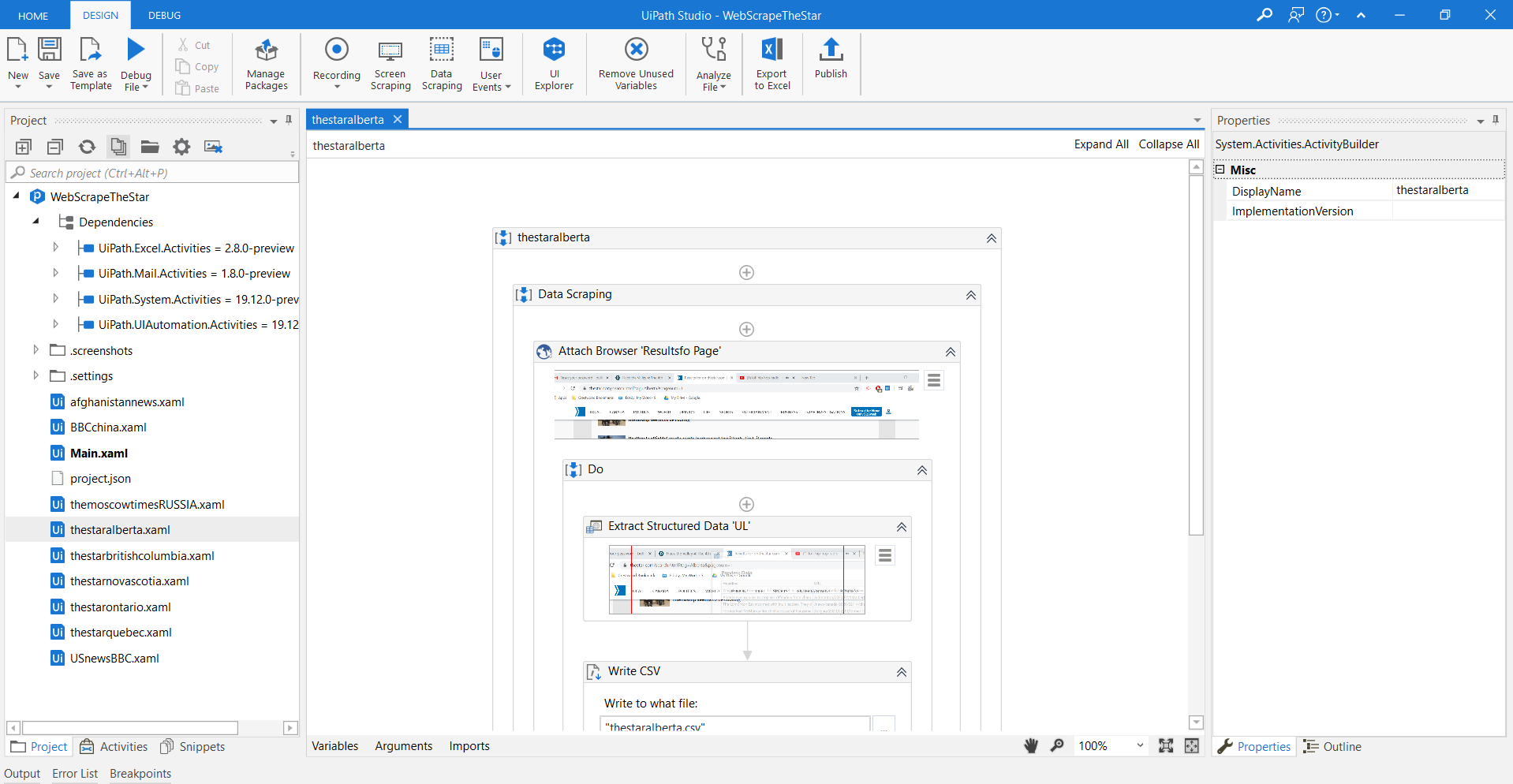Toggle pan mode with the hand icon

pyautogui.click(x=1031, y=746)
